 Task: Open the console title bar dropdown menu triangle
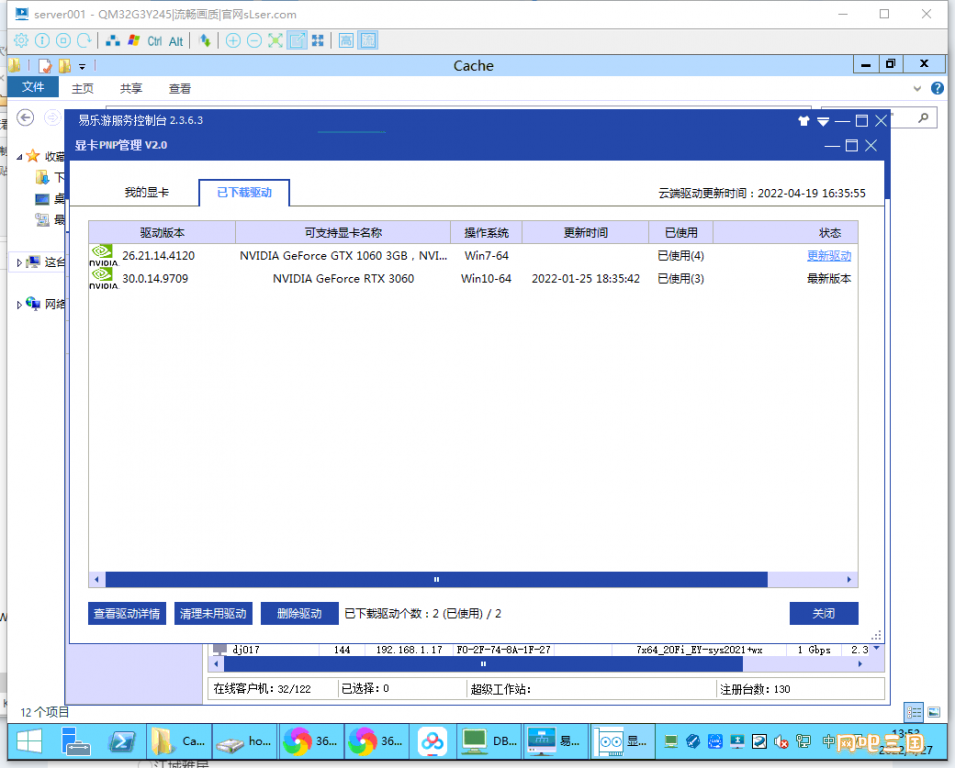point(823,122)
